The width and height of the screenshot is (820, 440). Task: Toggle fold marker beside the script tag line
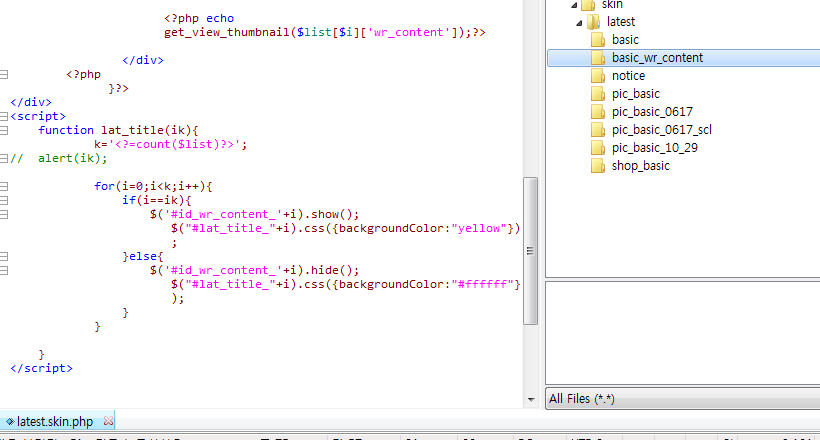pyautogui.click(x=5, y=116)
